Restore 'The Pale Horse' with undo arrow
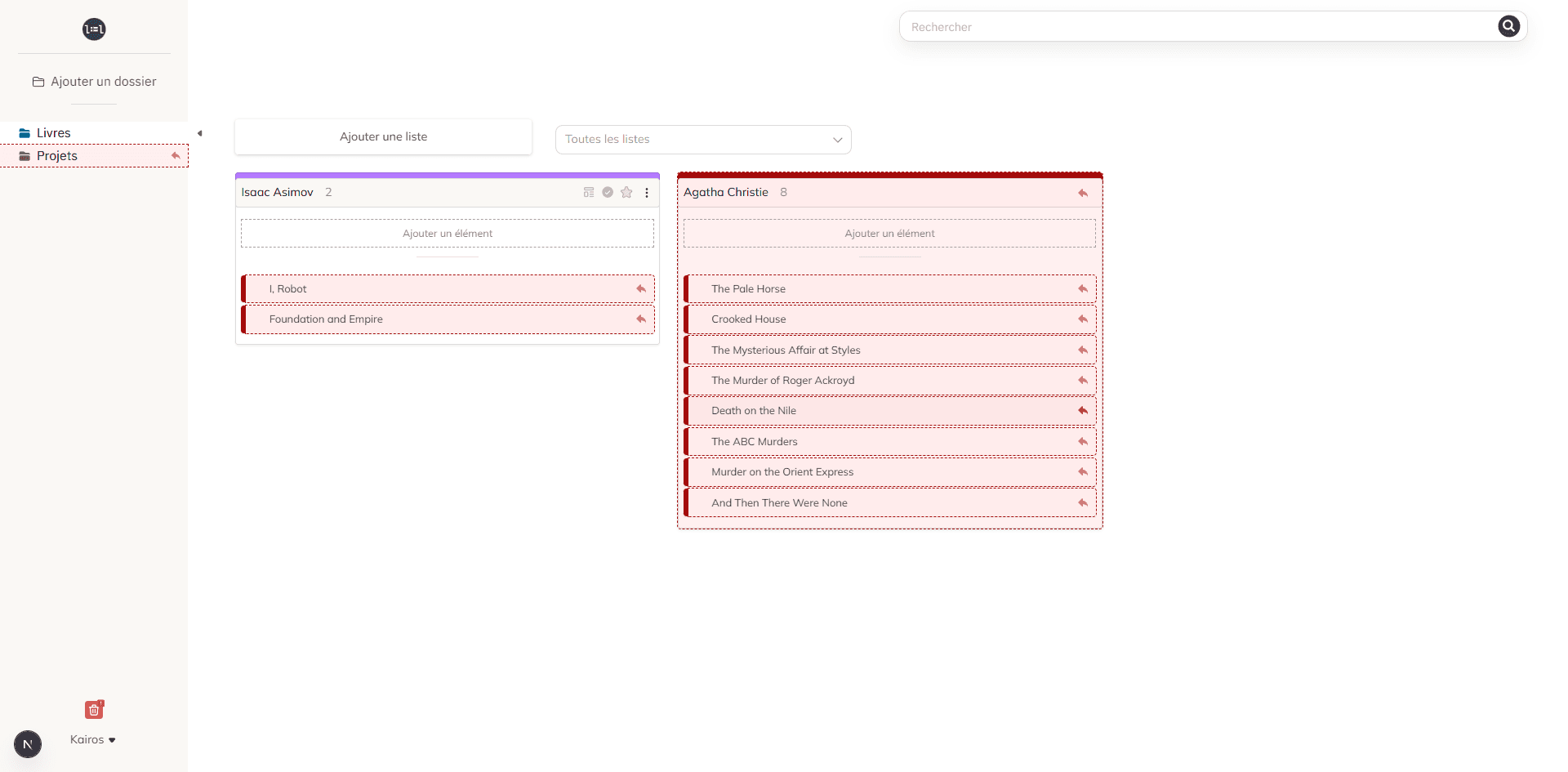This screenshot has width=1568, height=772. pos(1083,288)
